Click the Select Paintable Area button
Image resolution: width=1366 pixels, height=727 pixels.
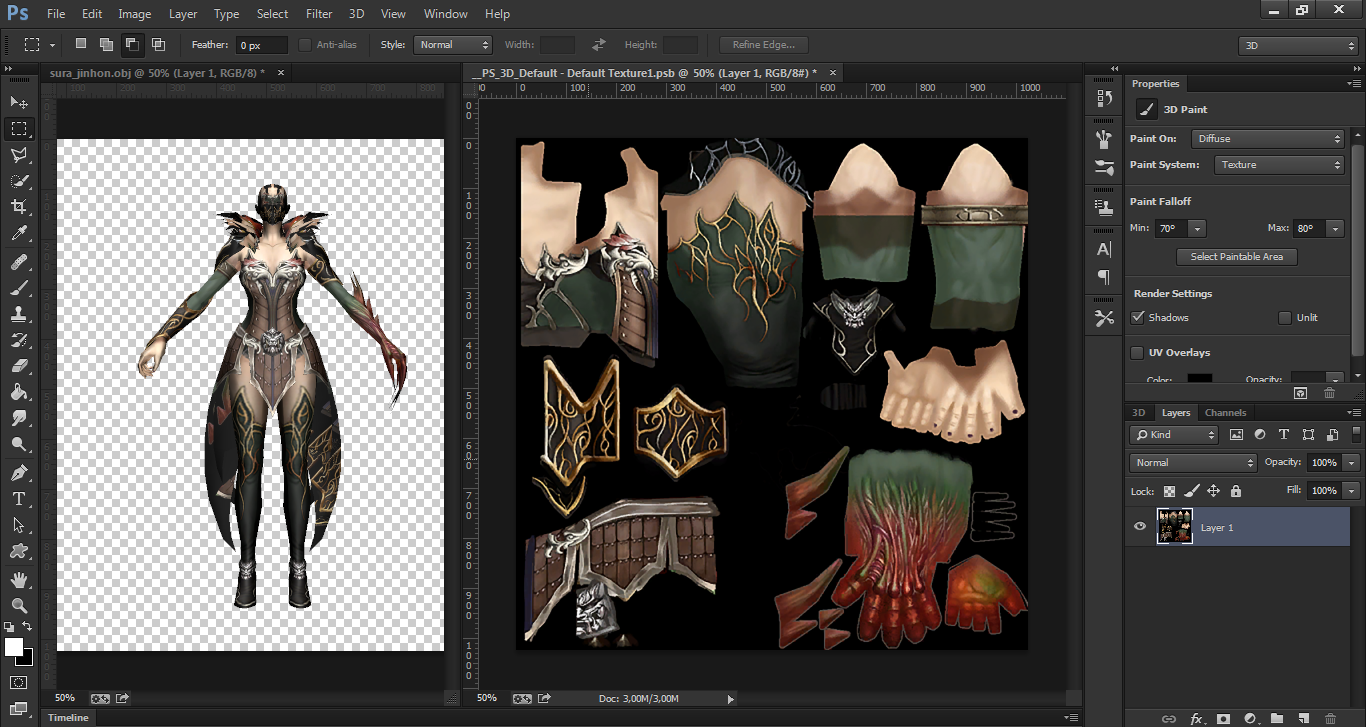point(1236,257)
